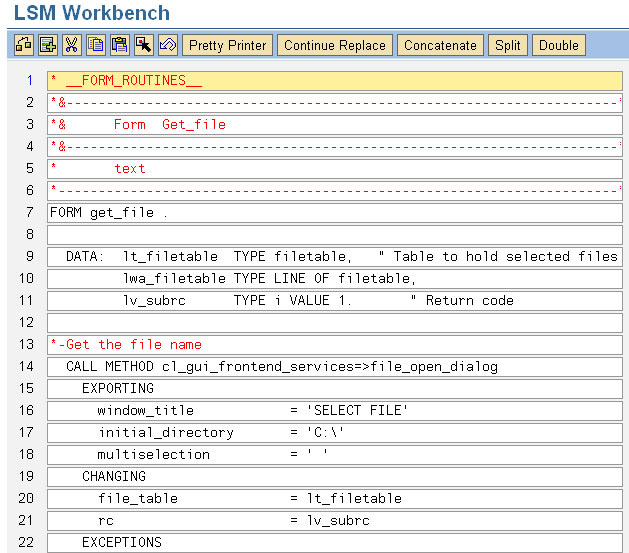Click the 'FORM get_file .' code line
629x553 pixels.
[335, 213]
